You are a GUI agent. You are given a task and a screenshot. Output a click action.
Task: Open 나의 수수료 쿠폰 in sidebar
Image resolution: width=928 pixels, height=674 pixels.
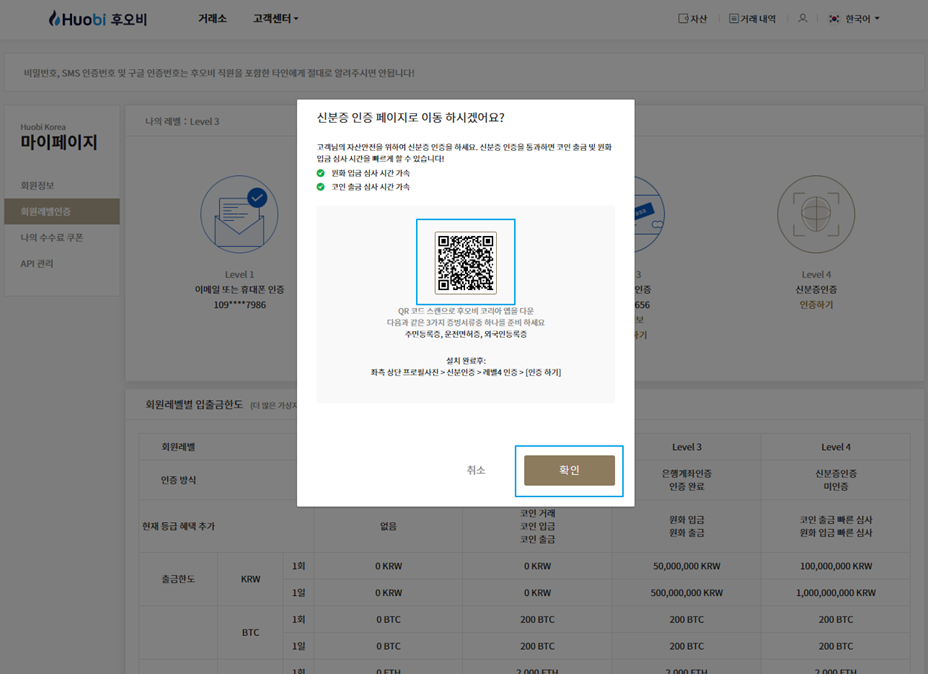pyautogui.click(x=51, y=237)
